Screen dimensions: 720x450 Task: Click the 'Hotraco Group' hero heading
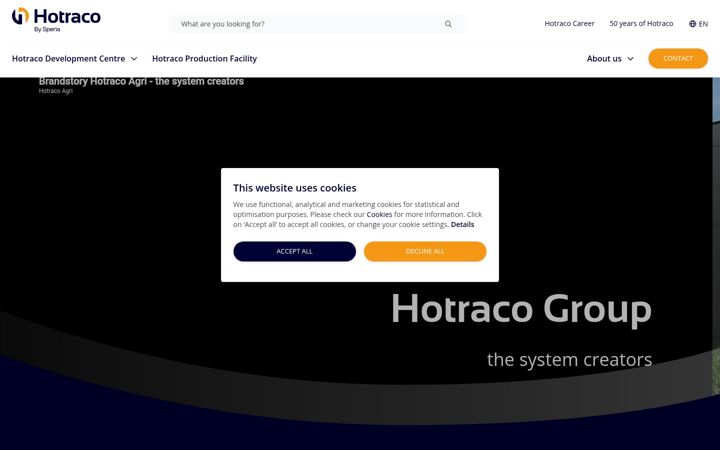[x=521, y=309]
